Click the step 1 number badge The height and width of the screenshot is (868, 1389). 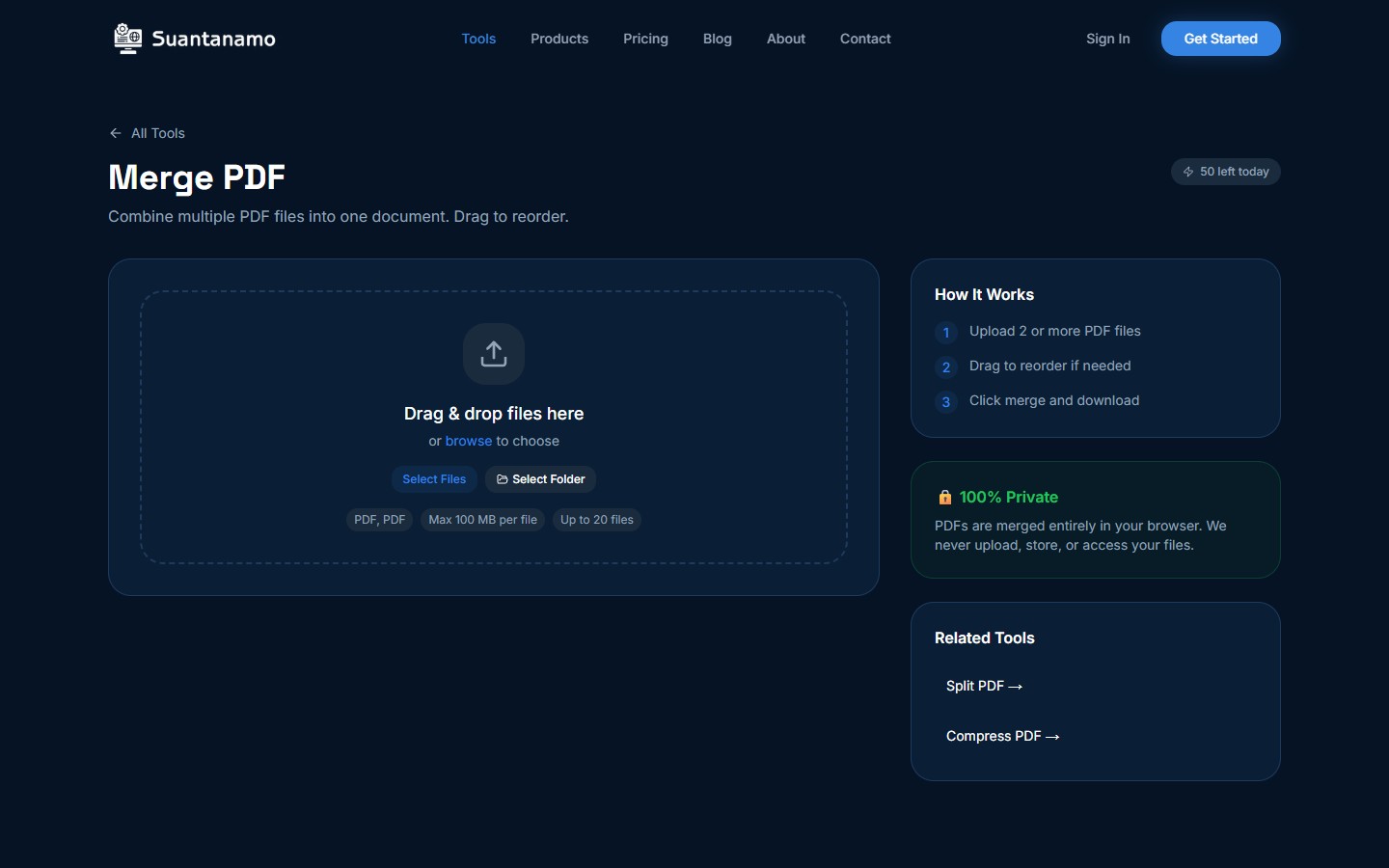click(x=946, y=333)
